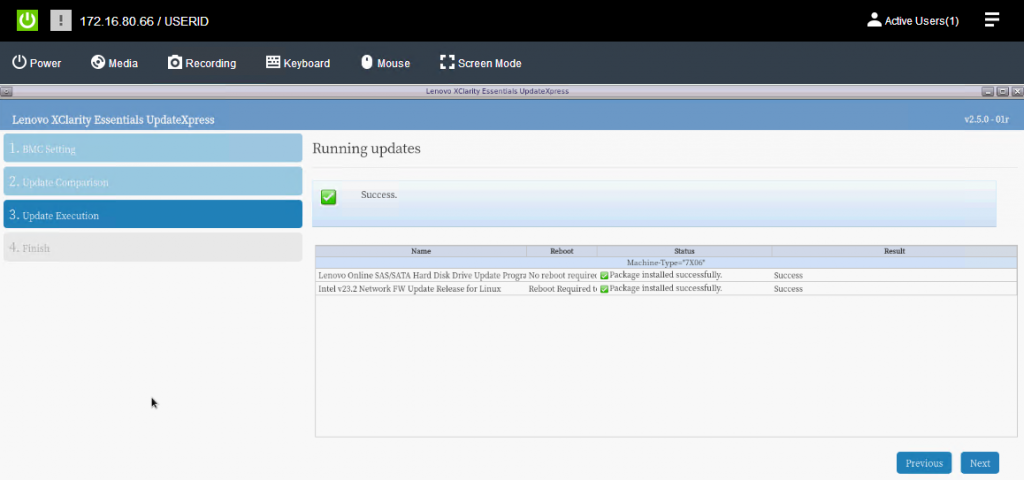This screenshot has width=1024, height=480.
Task: Click Success result for Intel FW update
Action: [x=788, y=289]
